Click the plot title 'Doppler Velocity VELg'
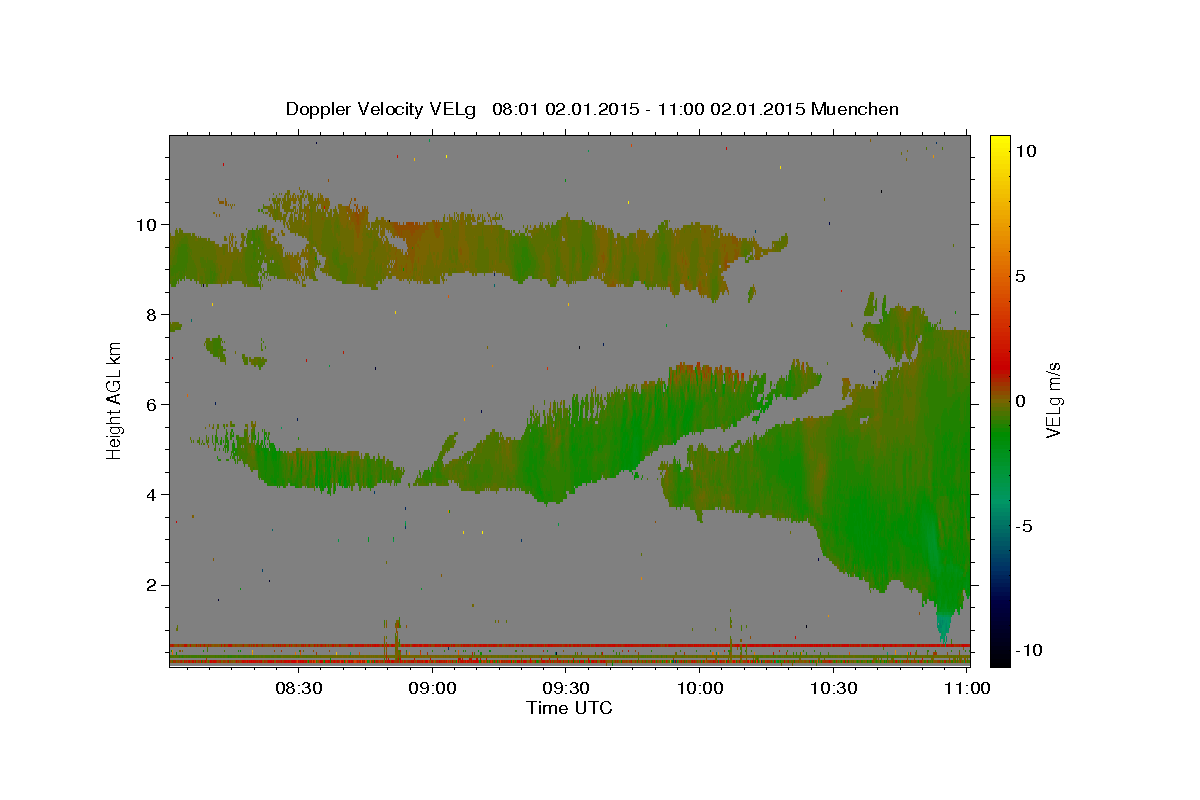Screen dimensions: 1200x800 click(383, 109)
